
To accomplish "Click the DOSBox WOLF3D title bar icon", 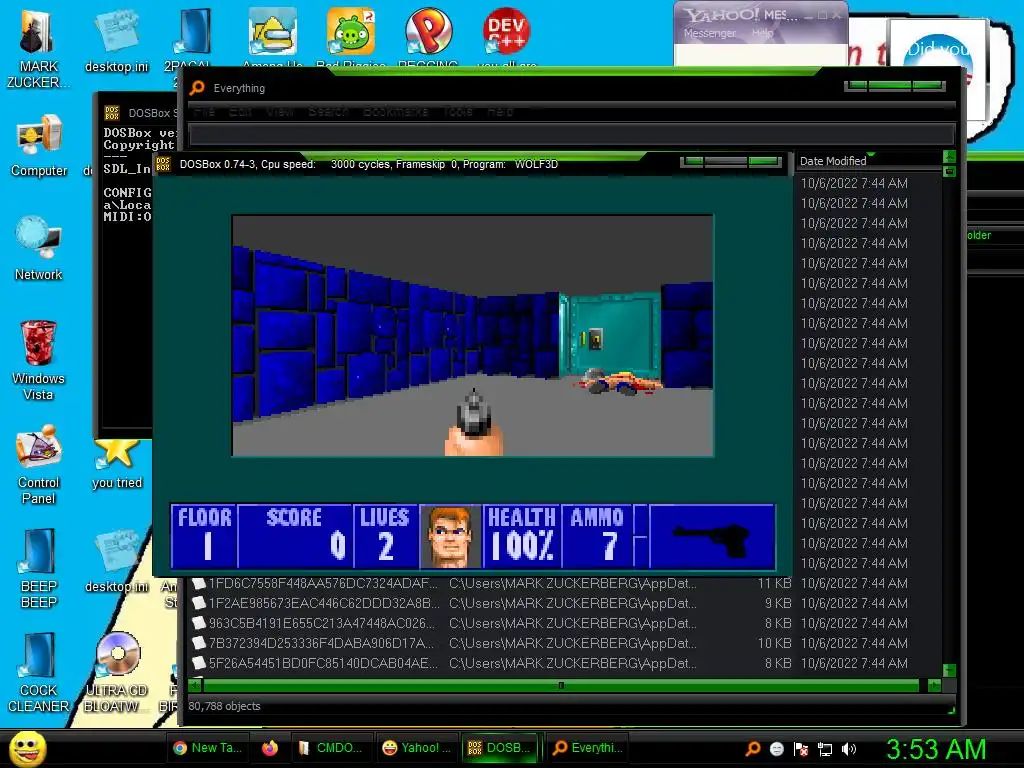I will (163, 164).
